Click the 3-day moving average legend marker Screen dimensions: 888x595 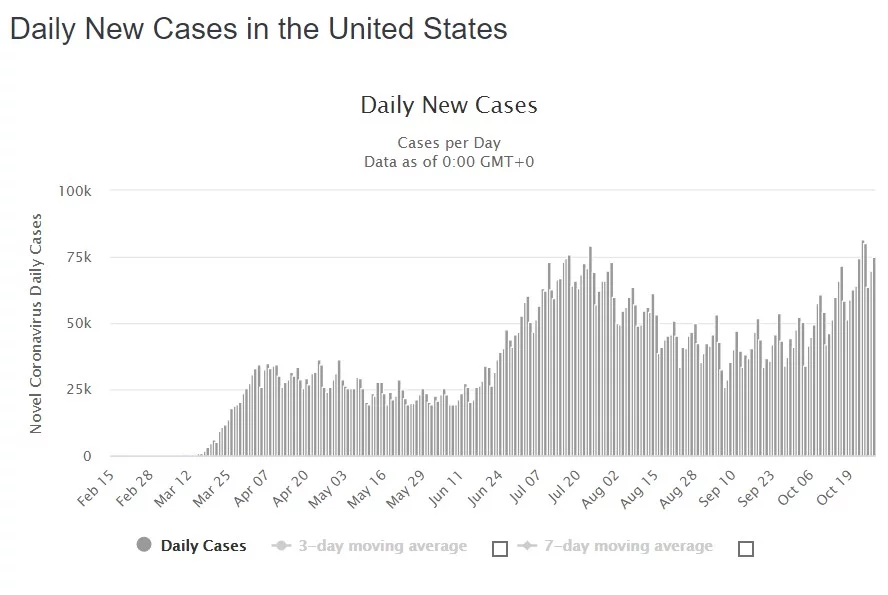[281, 546]
